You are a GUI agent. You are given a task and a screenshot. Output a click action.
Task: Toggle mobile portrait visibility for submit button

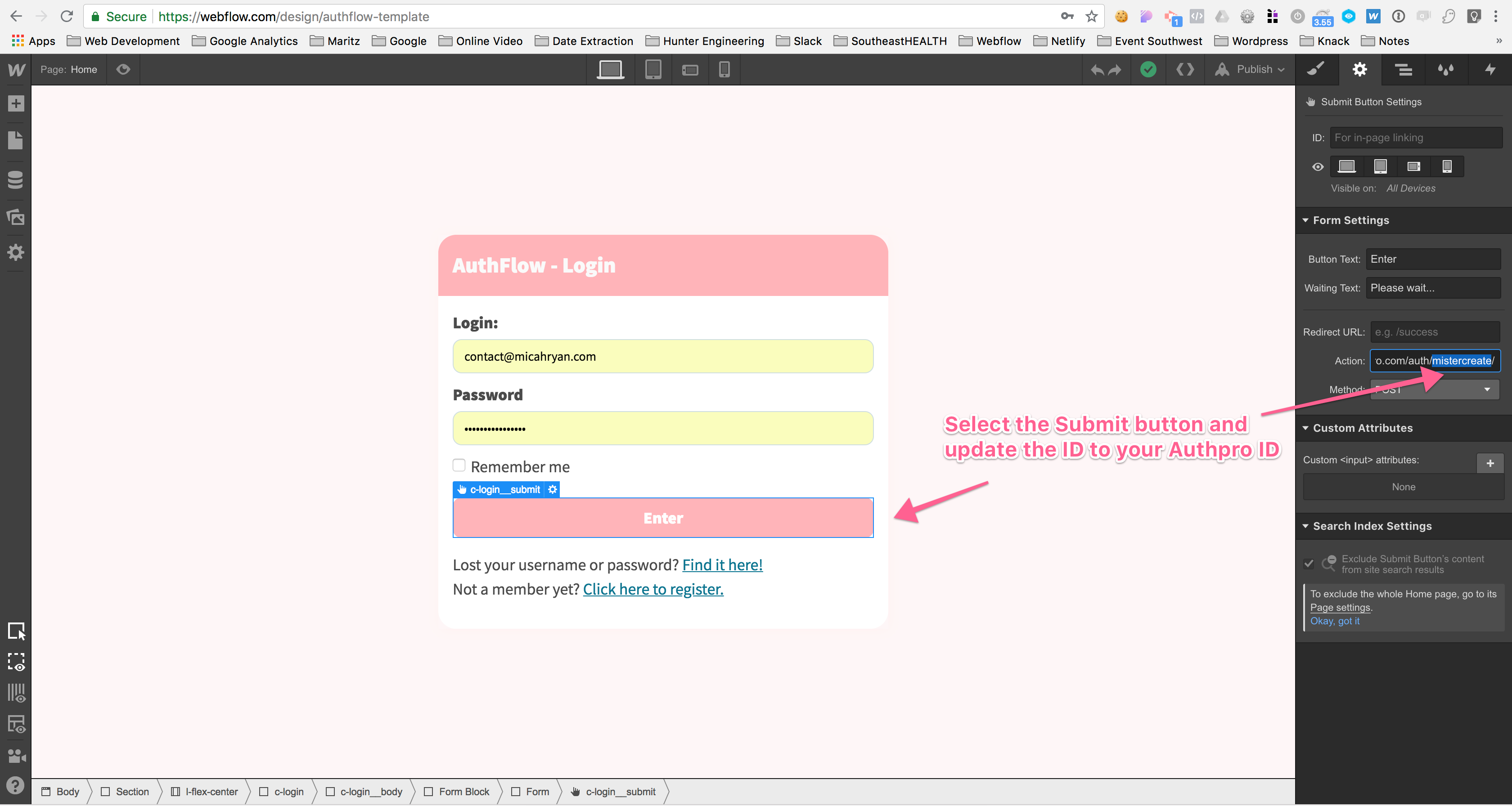tap(1447, 166)
